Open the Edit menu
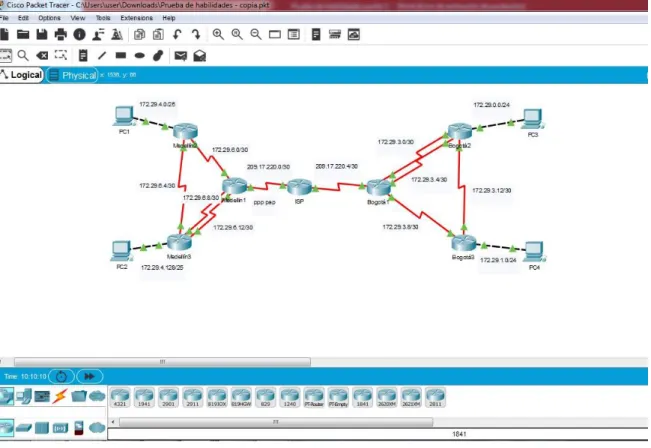 click(x=23, y=18)
